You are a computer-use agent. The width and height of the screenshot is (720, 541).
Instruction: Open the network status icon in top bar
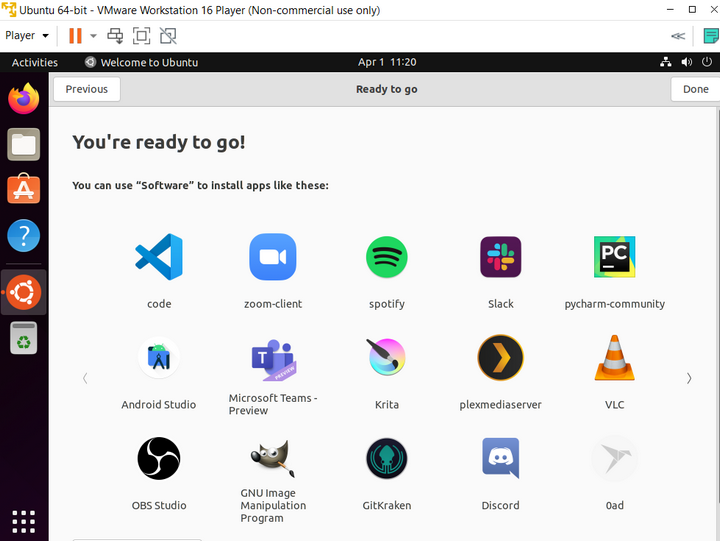(x=666, y=62)
